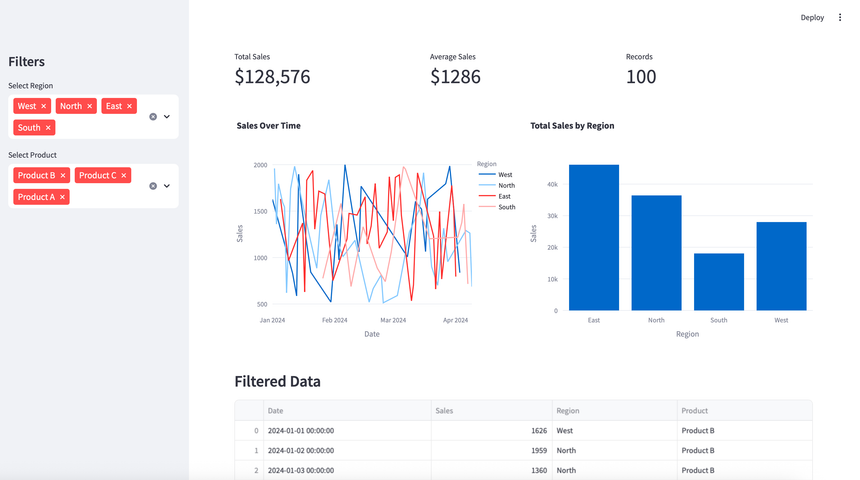Toggle South series in chart legend
Image resolution: width=860 pixels, height=480 pixels.
coord(506,207)
